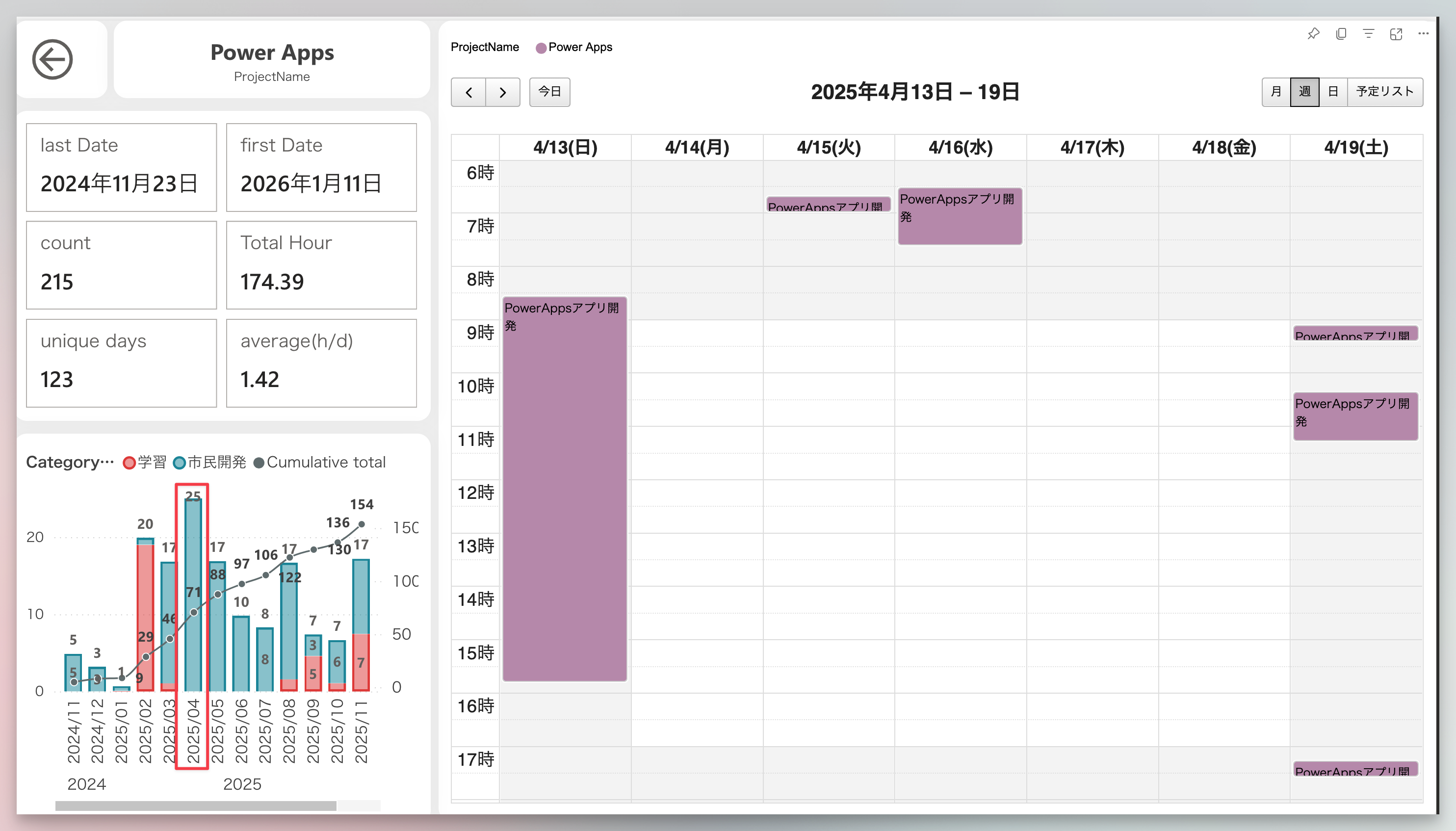This screenshot has height=831, width=1456.
Task: Select the 2025/04 bar in the chart
Action: point(193,595)
